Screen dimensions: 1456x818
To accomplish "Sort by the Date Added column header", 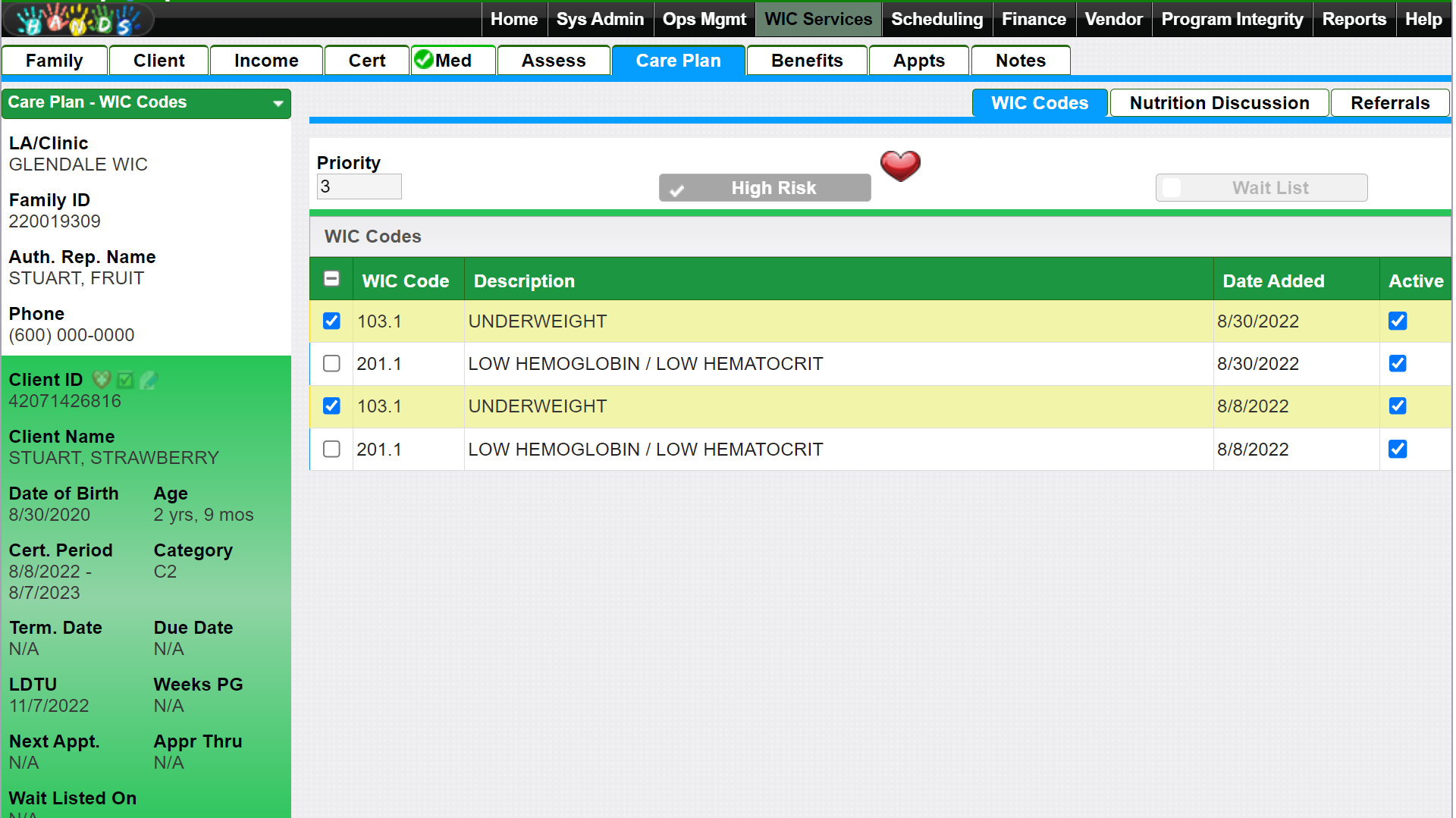I will click(1273, 281).
